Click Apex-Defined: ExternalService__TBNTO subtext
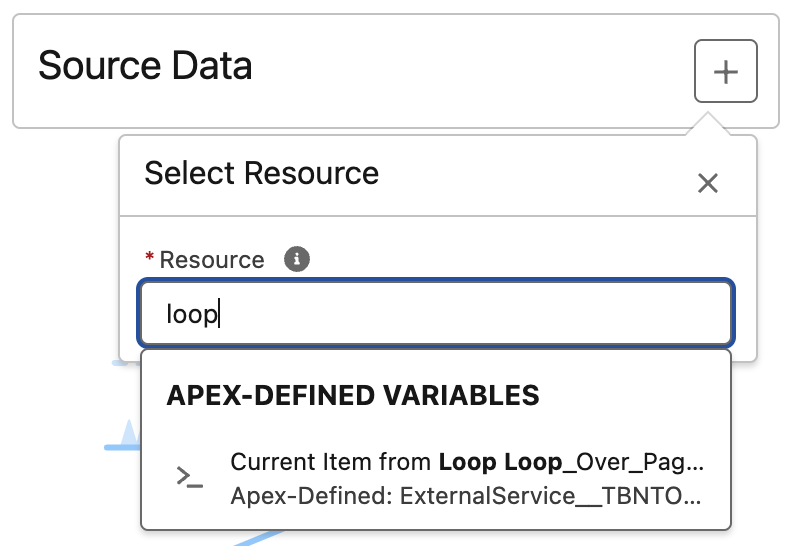794x546 pixels. tap(466, 496)
